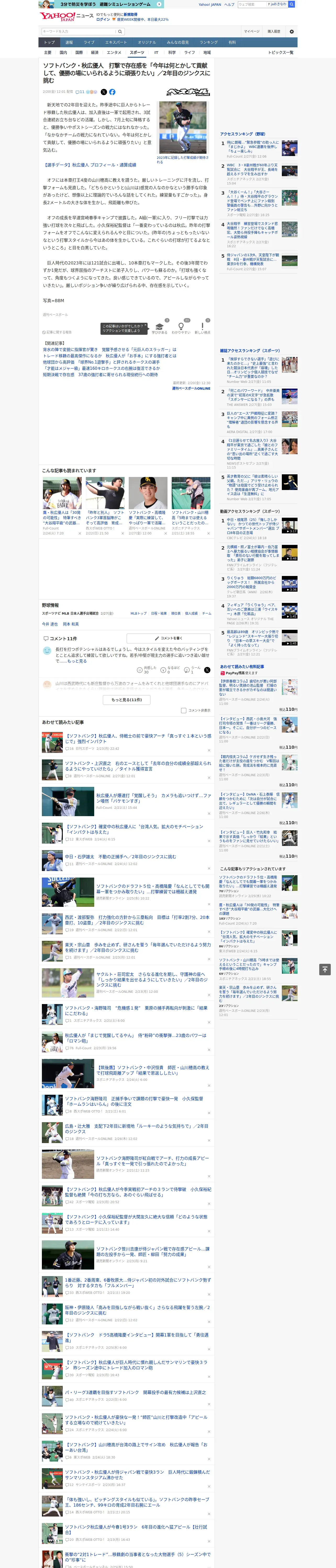Image resolution: width=336 pixels, height=1568 pixels.
Task: Click the top banner 避難シミュレーションゲーム ad
Action: (101, 4)
